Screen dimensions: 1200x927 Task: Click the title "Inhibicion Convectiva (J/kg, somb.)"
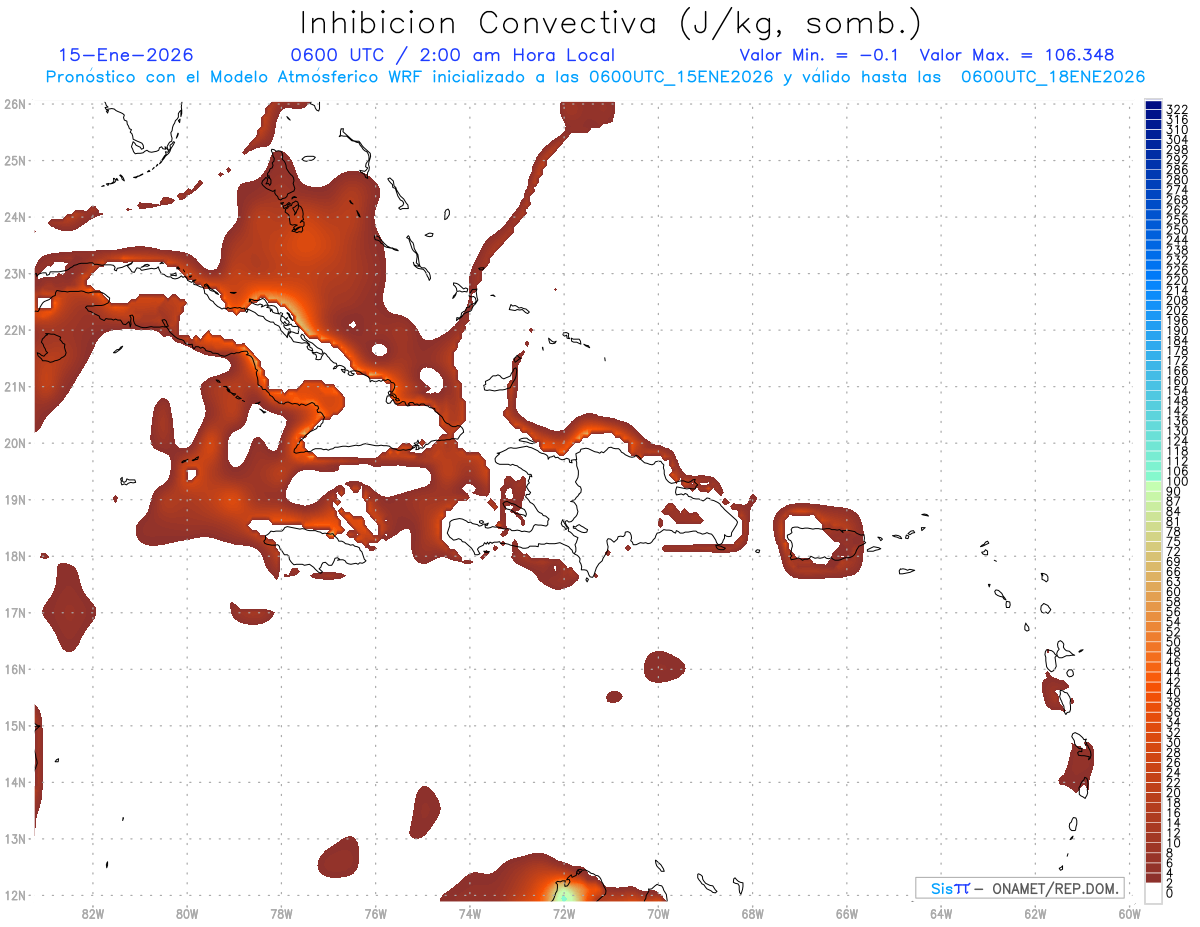coord(611,23)
